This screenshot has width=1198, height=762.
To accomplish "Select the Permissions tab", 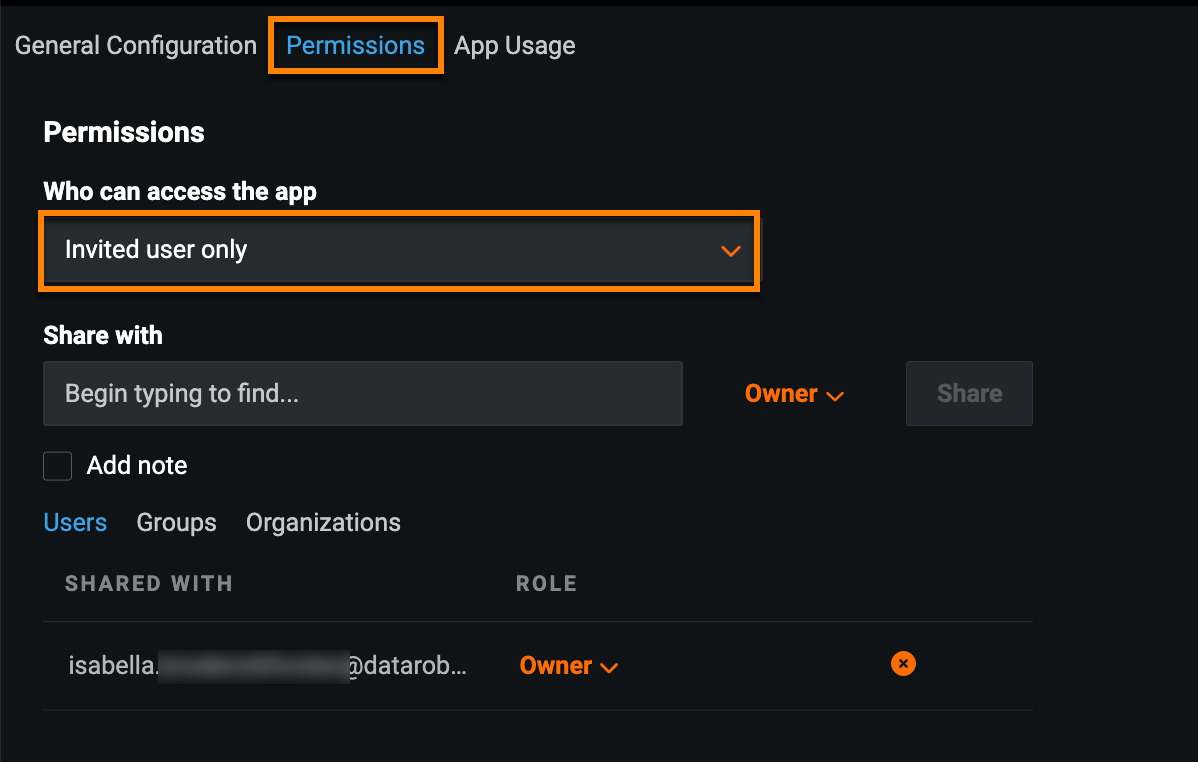I will pos(355,46).
